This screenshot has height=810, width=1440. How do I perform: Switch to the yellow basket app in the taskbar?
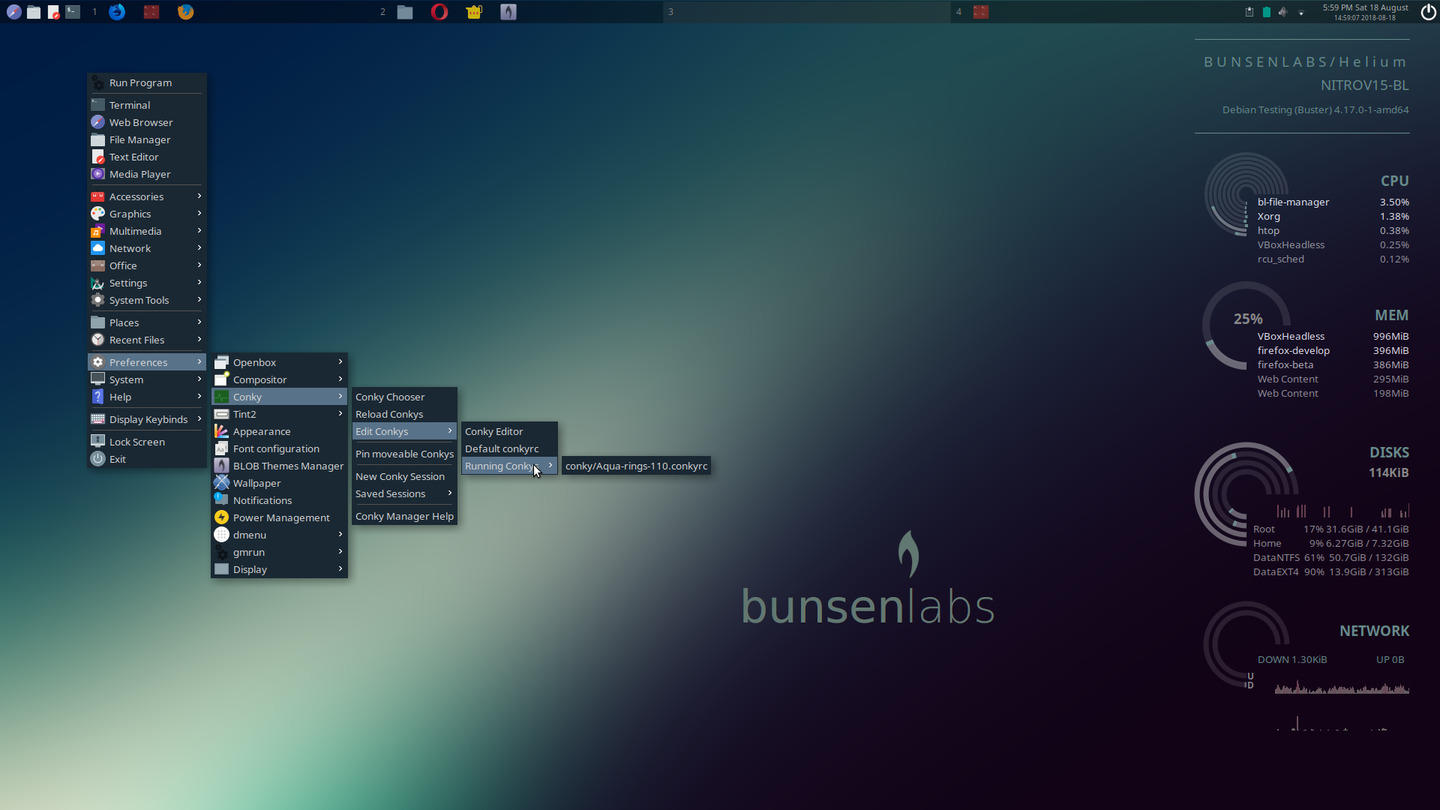coord(474,12)
